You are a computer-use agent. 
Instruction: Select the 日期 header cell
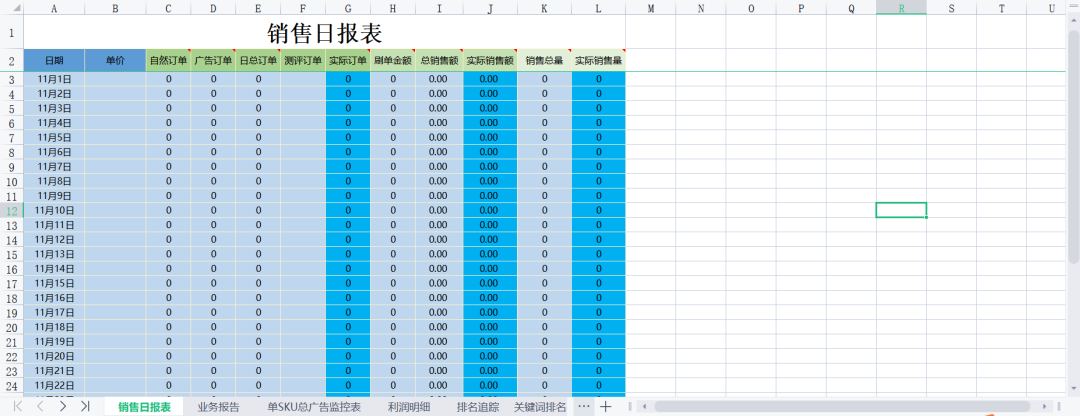(x=54, y=60)
